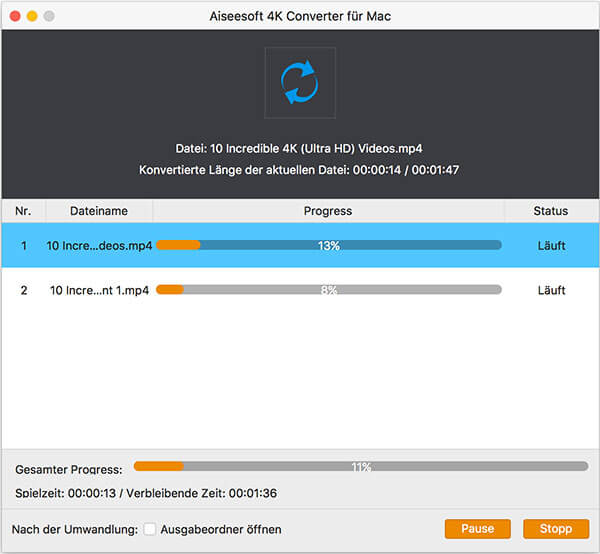Viewport: 600px width, 554px height.
Task: Click the Nr. column header
Action: click(23, 211)
